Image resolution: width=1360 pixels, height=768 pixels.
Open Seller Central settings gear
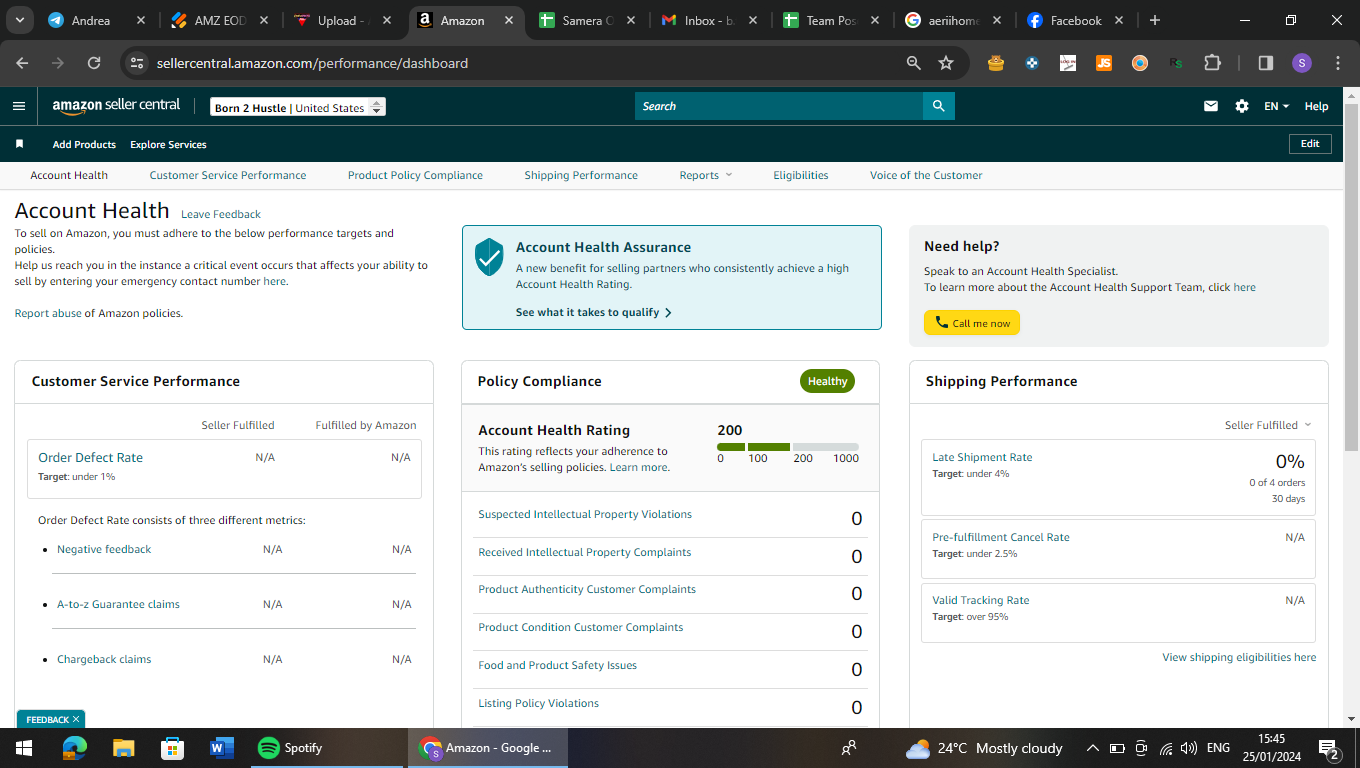[1242, 106]
